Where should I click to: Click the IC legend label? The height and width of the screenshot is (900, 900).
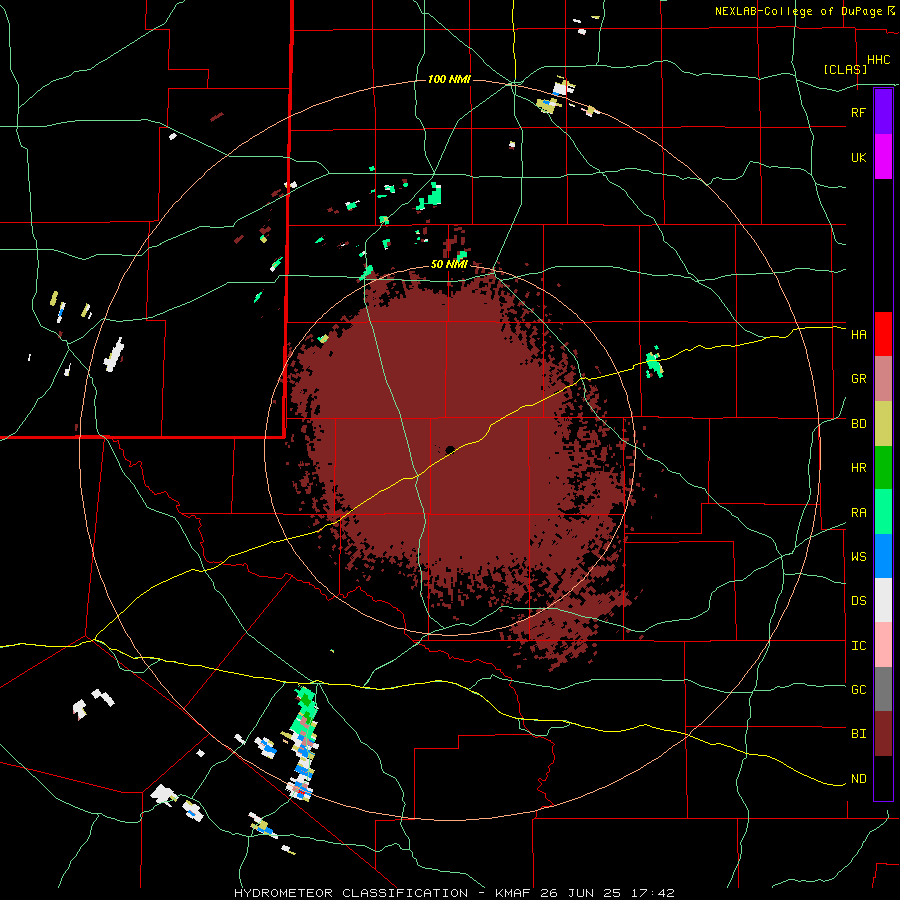point(858,645)
